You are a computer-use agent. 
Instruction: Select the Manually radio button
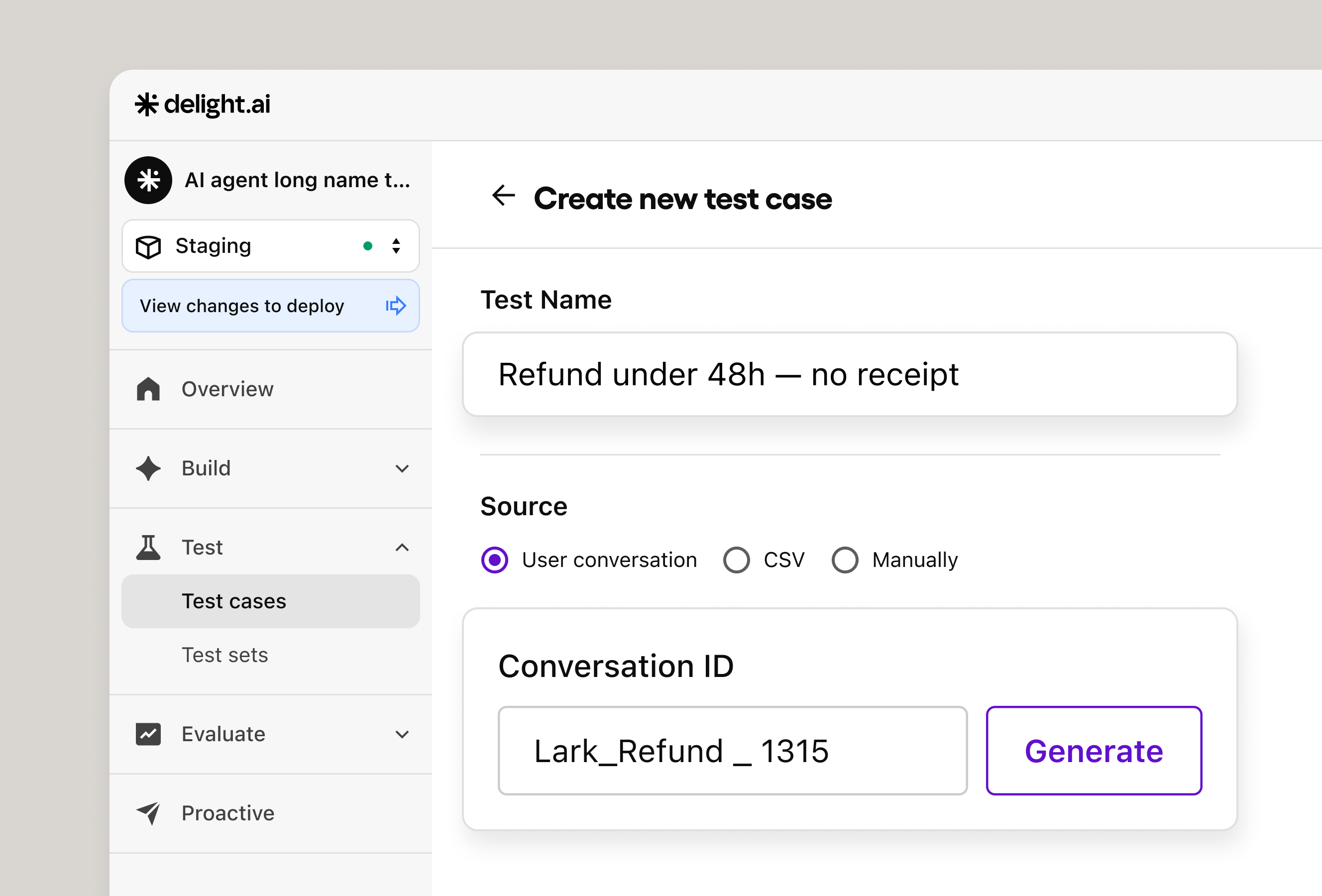coord(845,560)
